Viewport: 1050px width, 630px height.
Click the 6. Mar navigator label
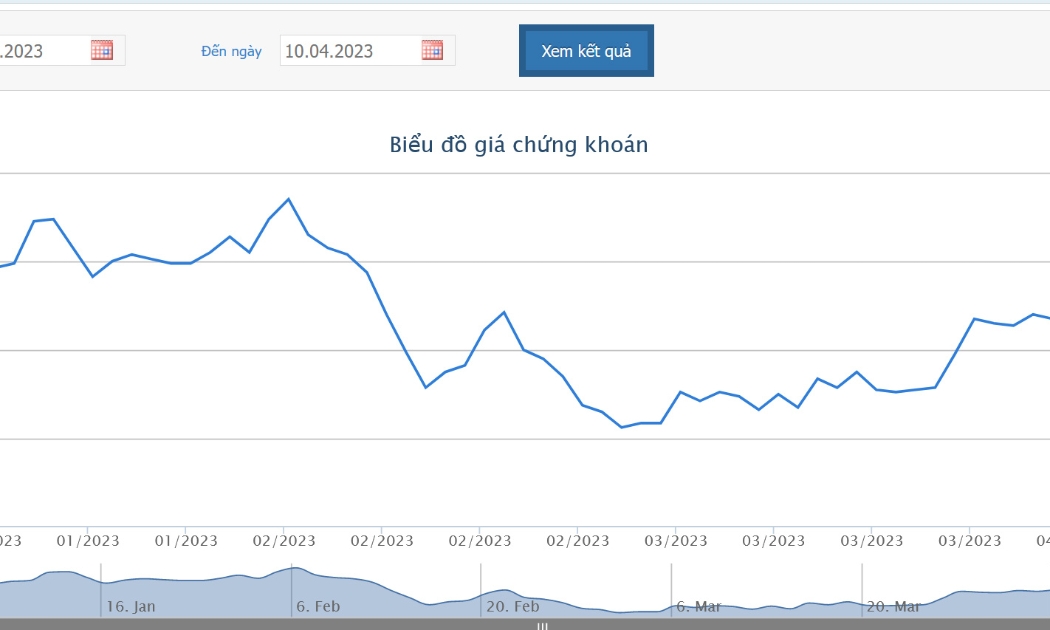point(698,607)
